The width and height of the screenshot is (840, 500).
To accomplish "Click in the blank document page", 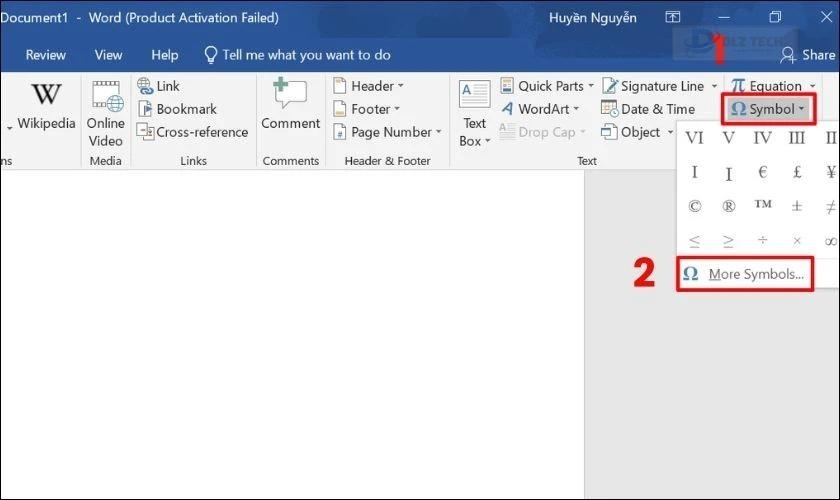I will click(292, 332).
